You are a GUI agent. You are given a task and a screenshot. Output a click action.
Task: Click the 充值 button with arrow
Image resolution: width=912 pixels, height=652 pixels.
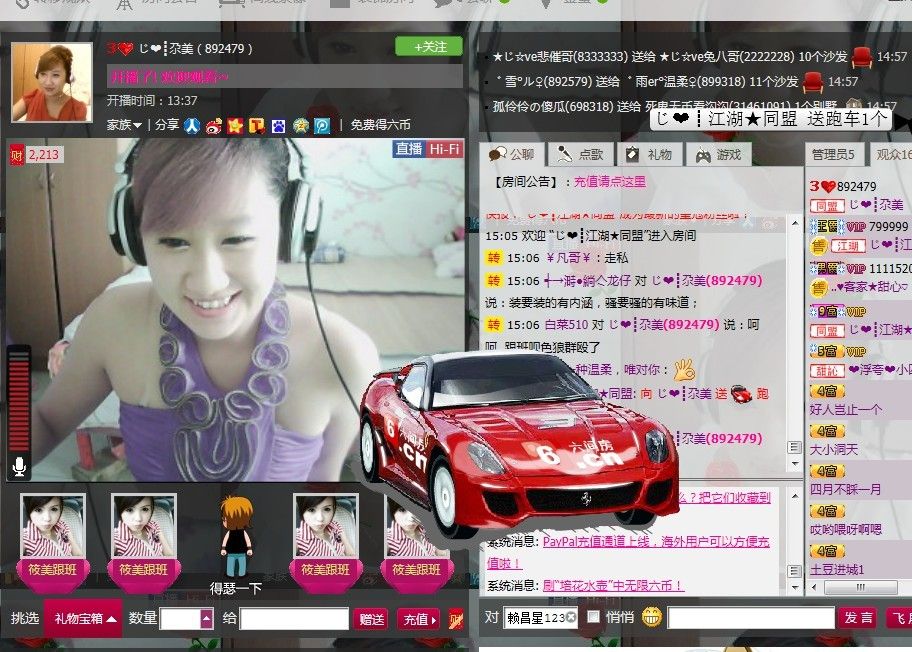coord(419,619)
